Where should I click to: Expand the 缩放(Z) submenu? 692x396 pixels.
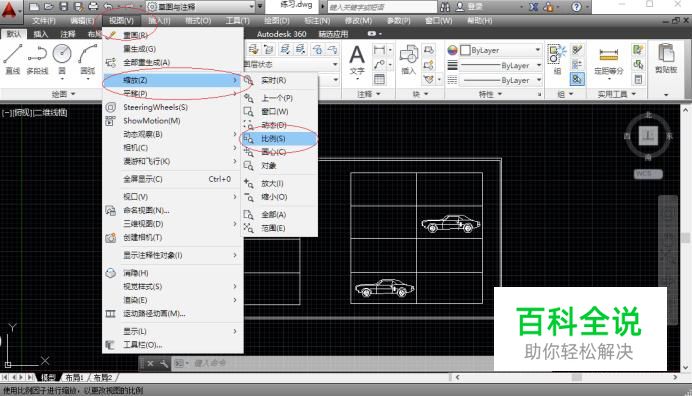tap(173, 80)
